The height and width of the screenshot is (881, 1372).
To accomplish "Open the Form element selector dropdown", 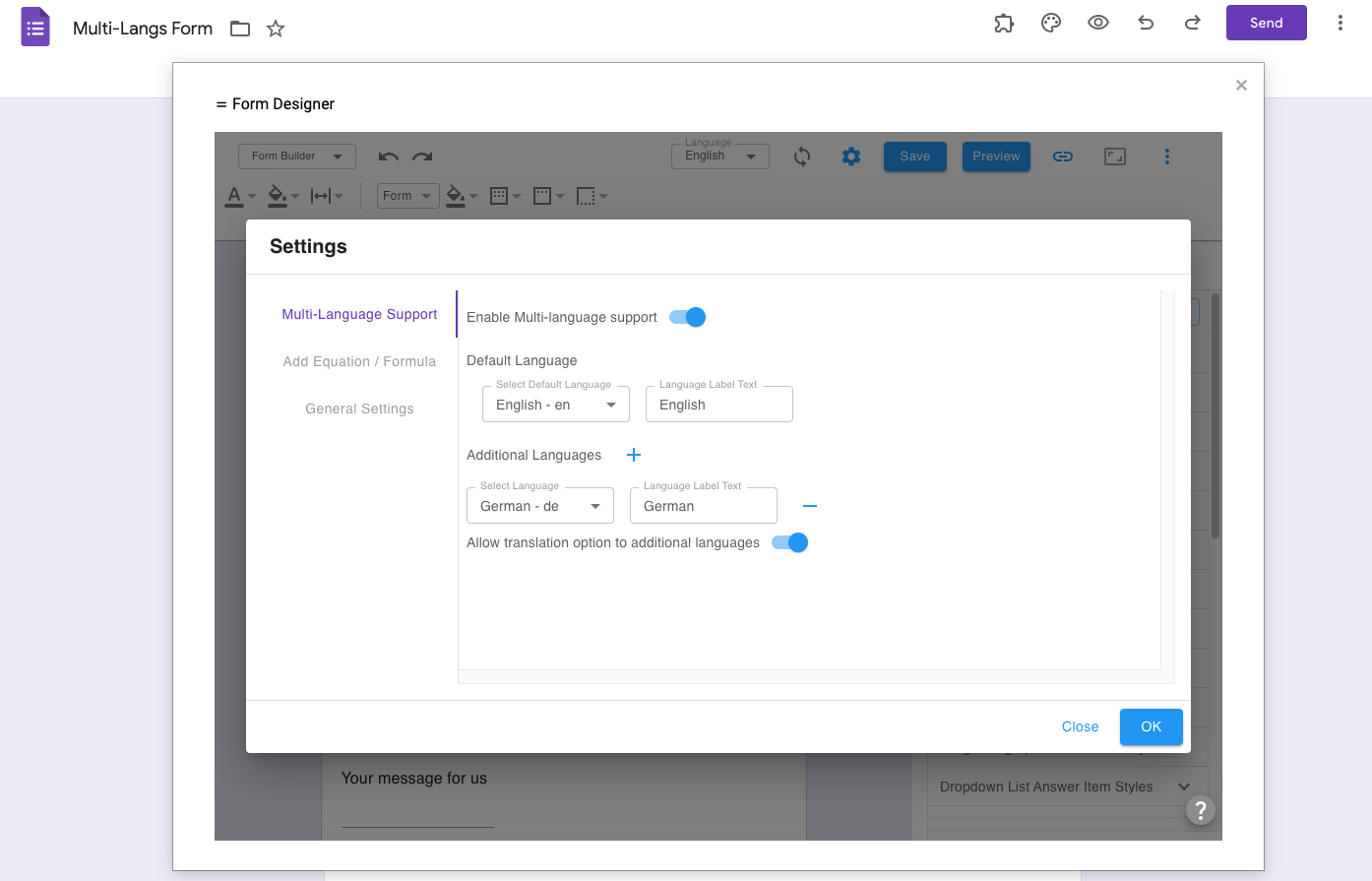I will pos(408,196).
